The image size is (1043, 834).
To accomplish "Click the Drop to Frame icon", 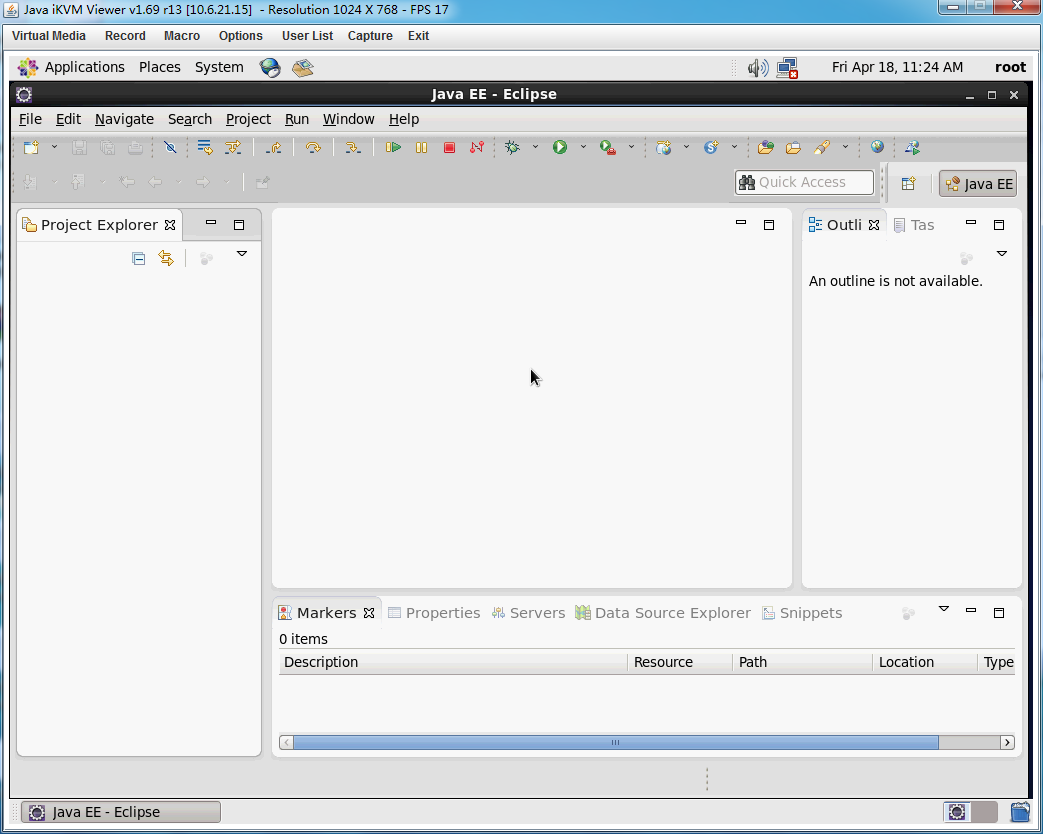I will point(205,148).
